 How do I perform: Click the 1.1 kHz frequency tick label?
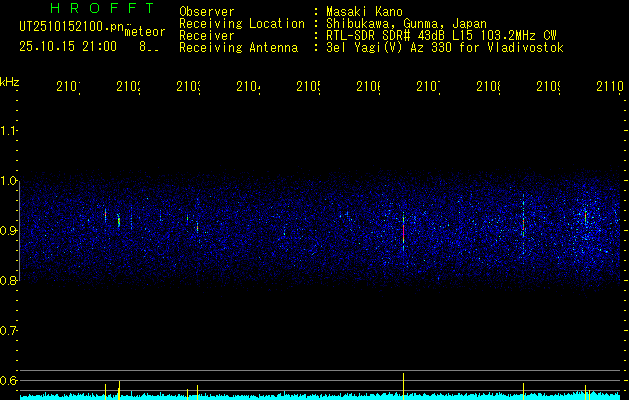tap(9, 131)
